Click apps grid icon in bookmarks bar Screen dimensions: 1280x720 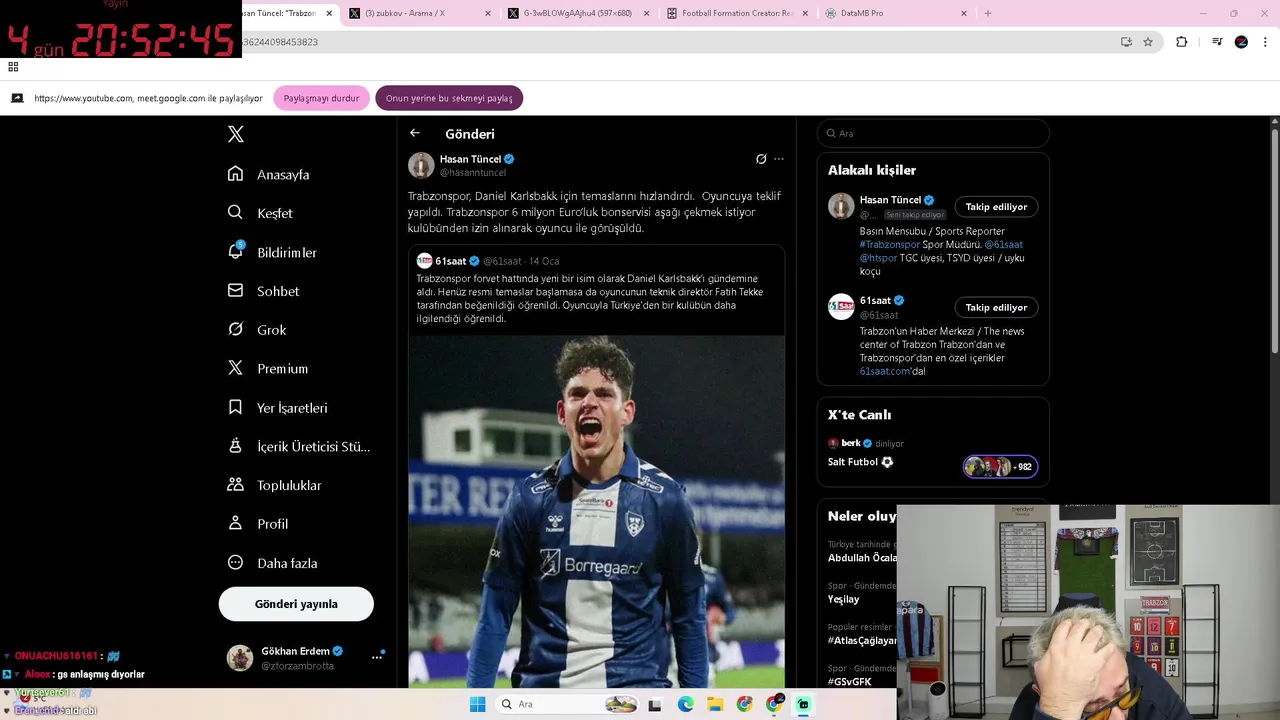[13, 67]
